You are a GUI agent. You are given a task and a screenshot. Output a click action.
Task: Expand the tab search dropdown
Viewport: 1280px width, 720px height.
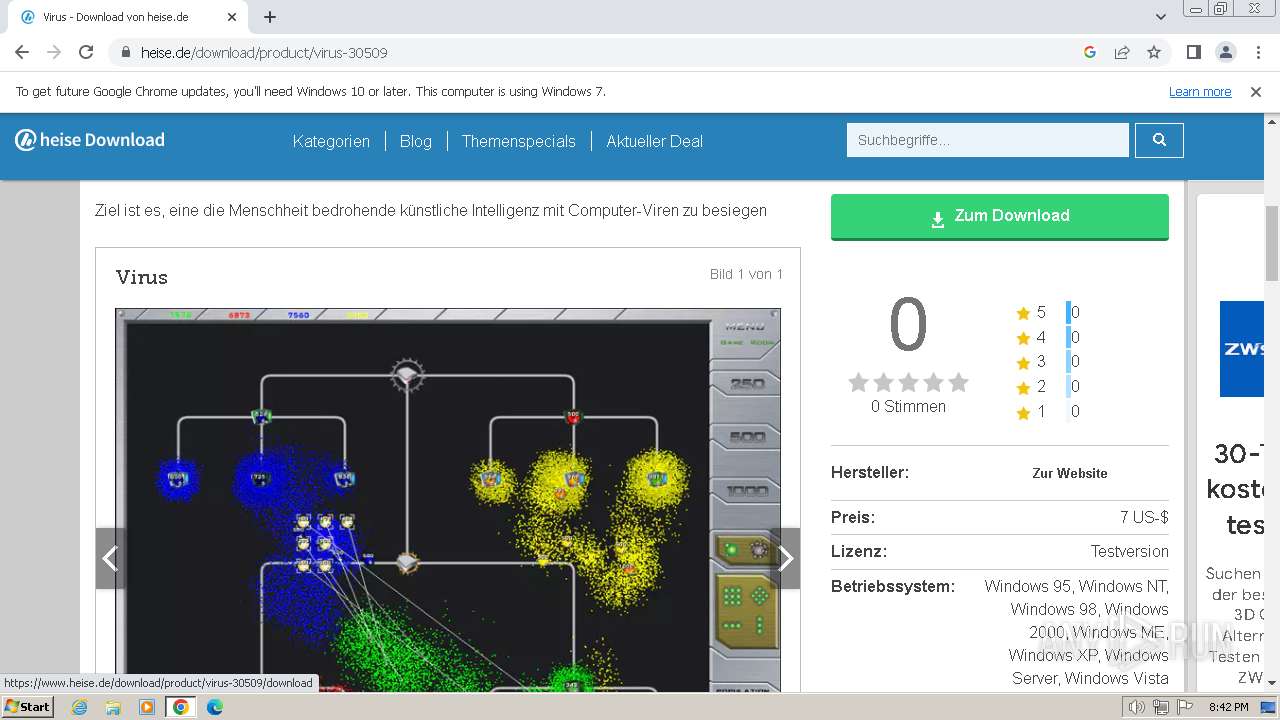tap(1160, 17)
